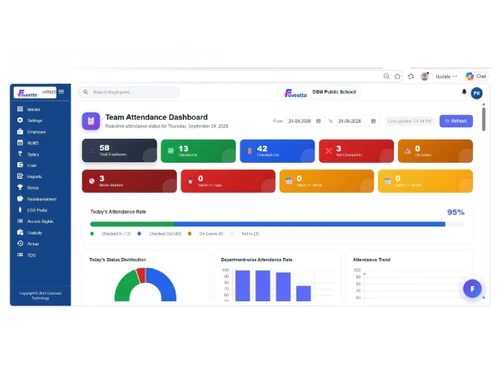Open the Loan sidebar icon
The image size is (500, 375).
(20, 165)
